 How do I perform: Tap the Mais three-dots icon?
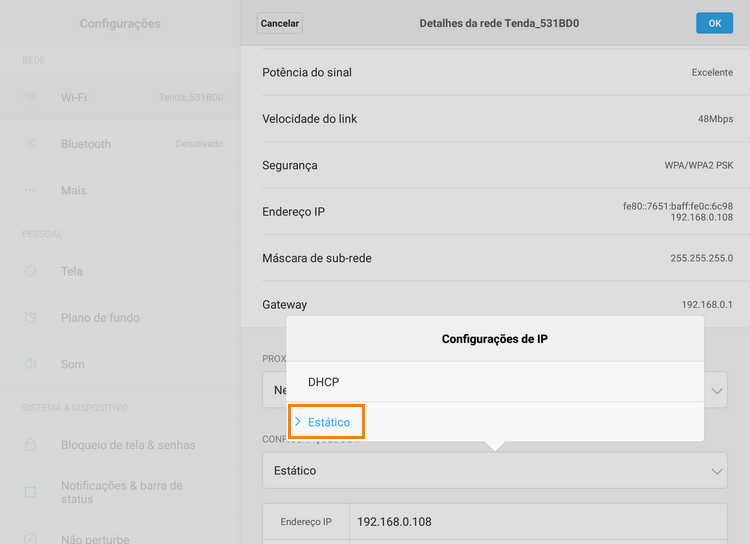(x=30, y=190)
